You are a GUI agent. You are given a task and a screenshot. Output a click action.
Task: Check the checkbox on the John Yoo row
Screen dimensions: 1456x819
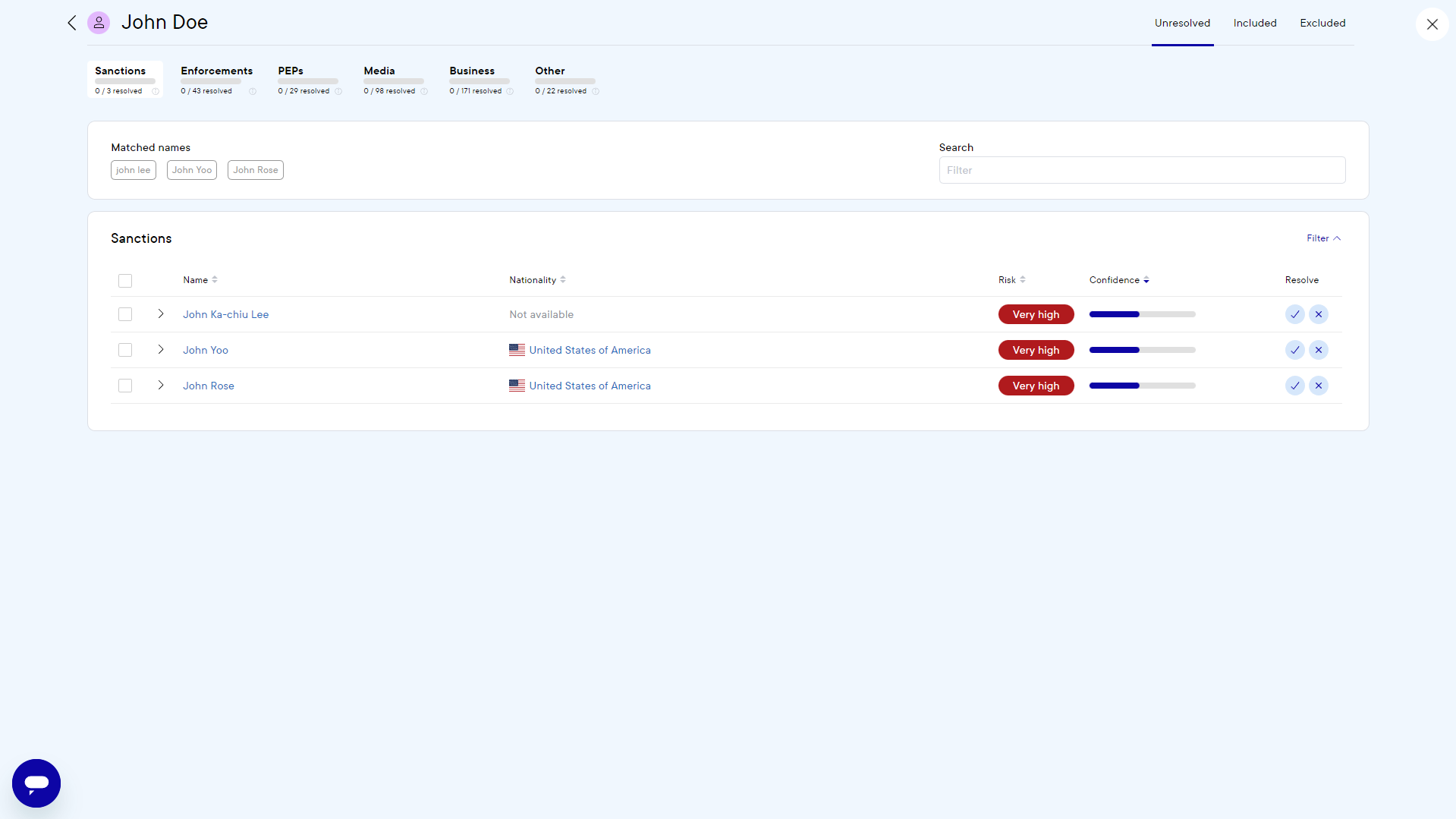pyautogui.click(x=124, y=350)
